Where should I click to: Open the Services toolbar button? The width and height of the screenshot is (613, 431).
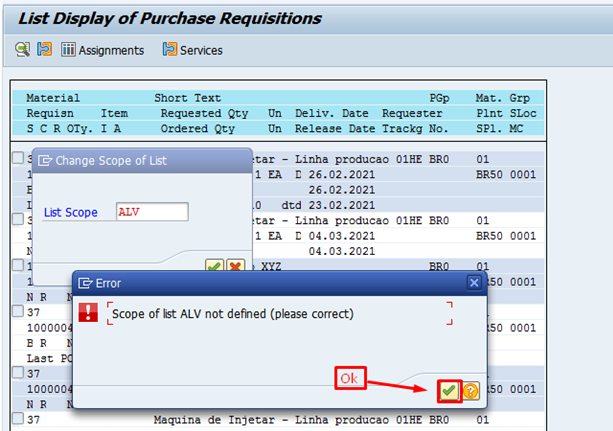point(192,49)
